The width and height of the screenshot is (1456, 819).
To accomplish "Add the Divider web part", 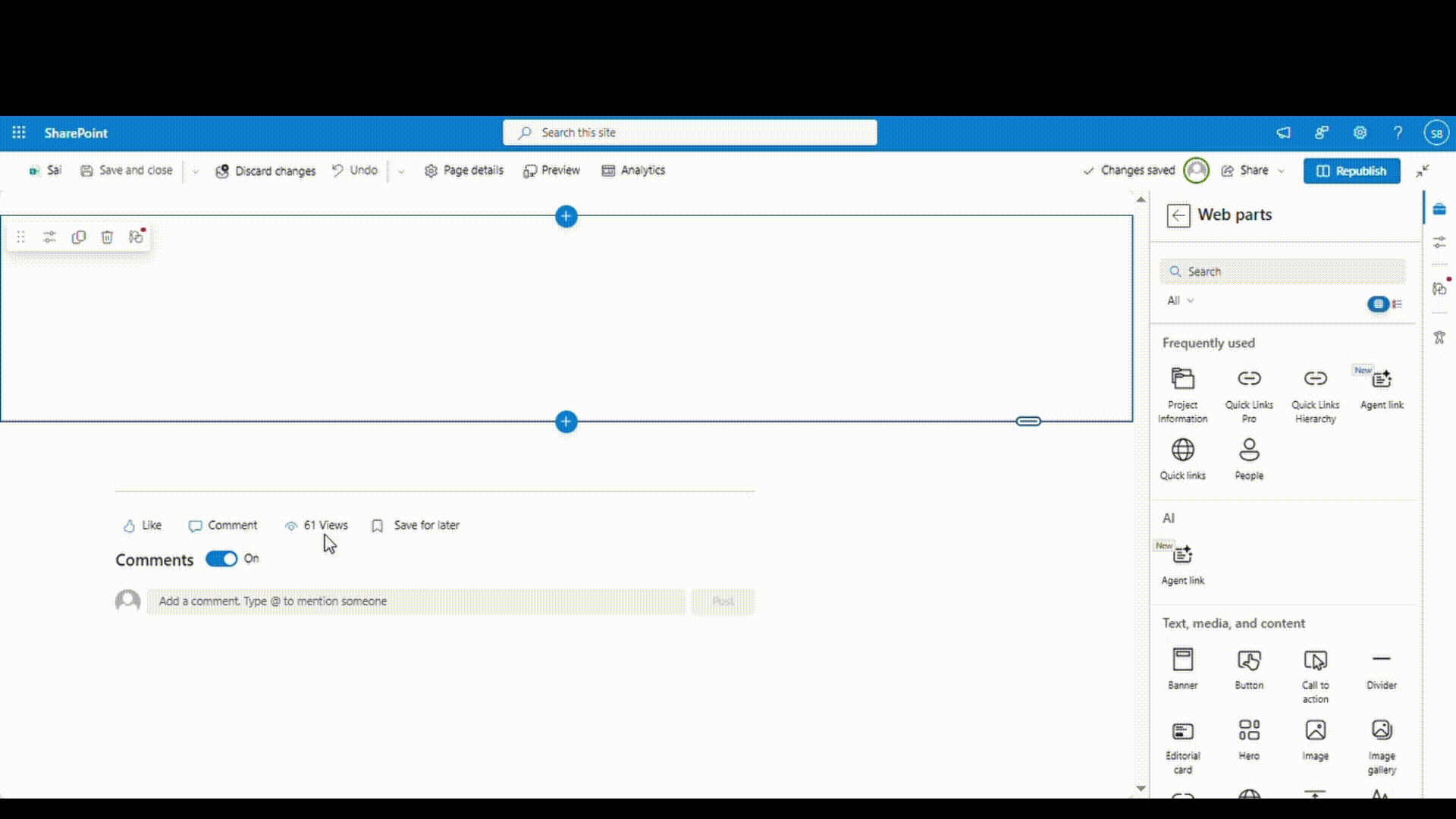I will tap(1381, 666).
